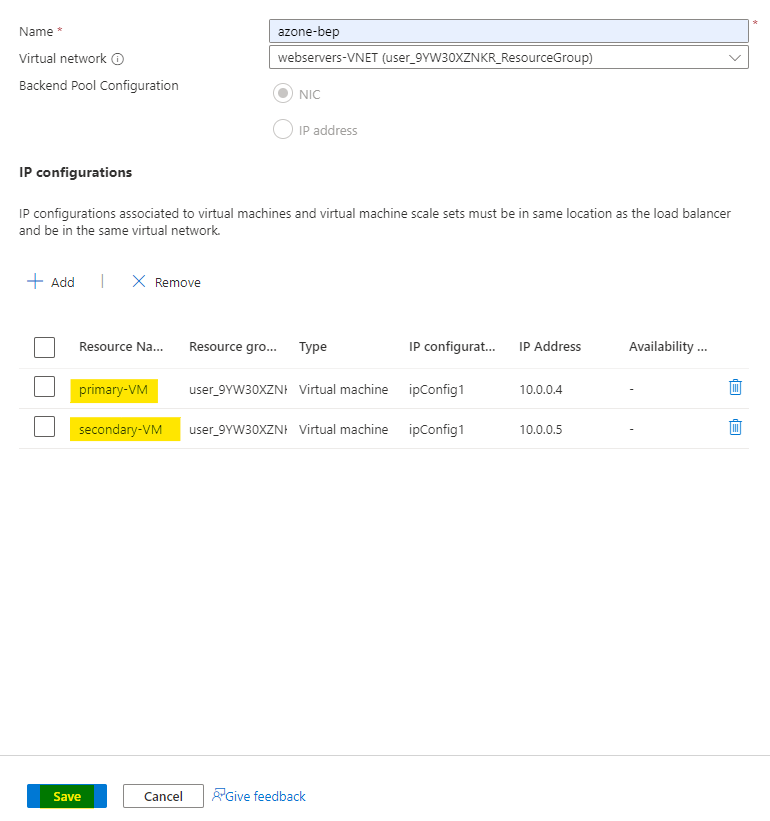Click the info icon beside Virtual network
Screen dimensions: 770x821
point(118,59)
